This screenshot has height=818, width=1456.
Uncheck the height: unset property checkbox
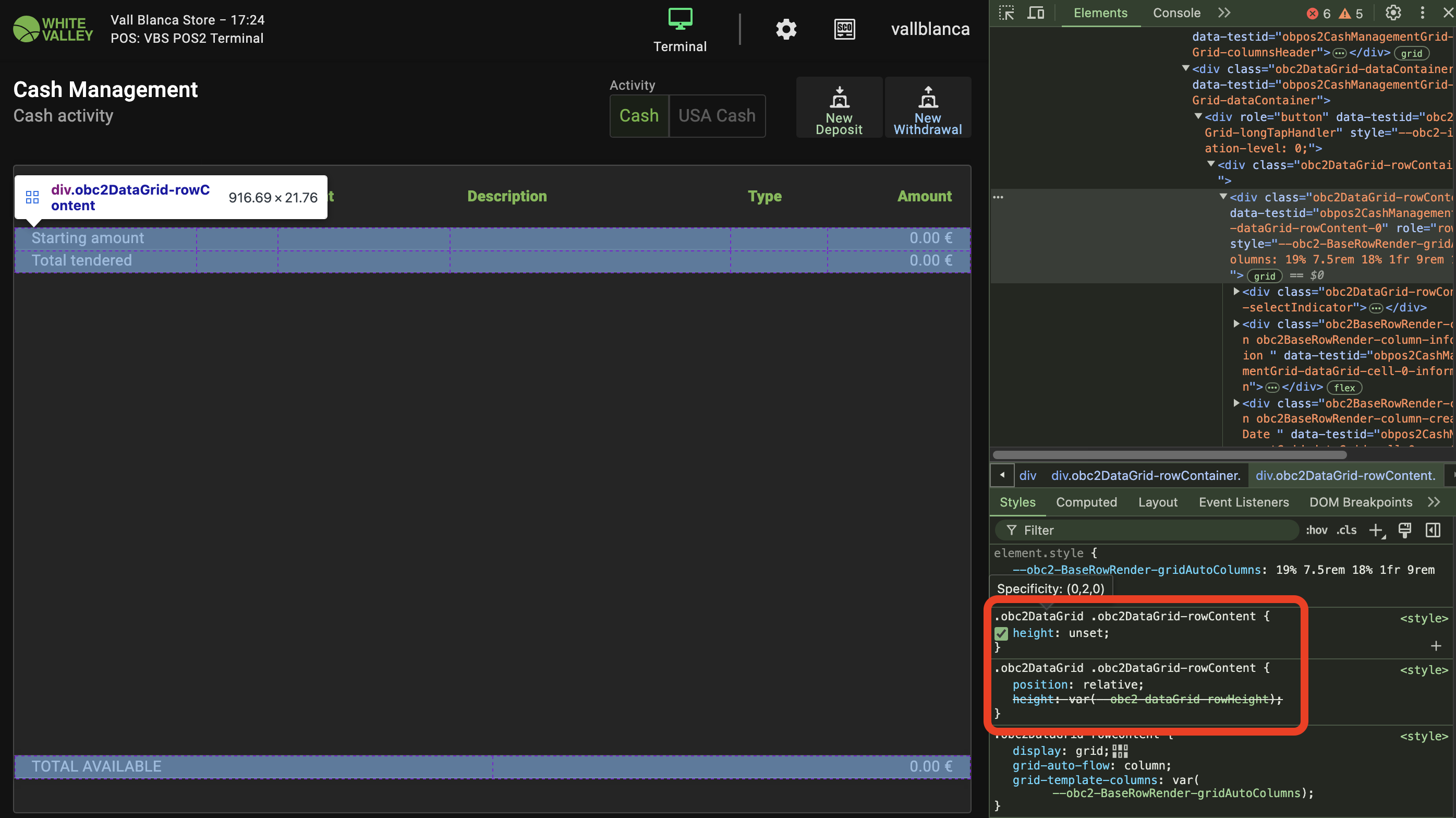[x=1001, y=634]
